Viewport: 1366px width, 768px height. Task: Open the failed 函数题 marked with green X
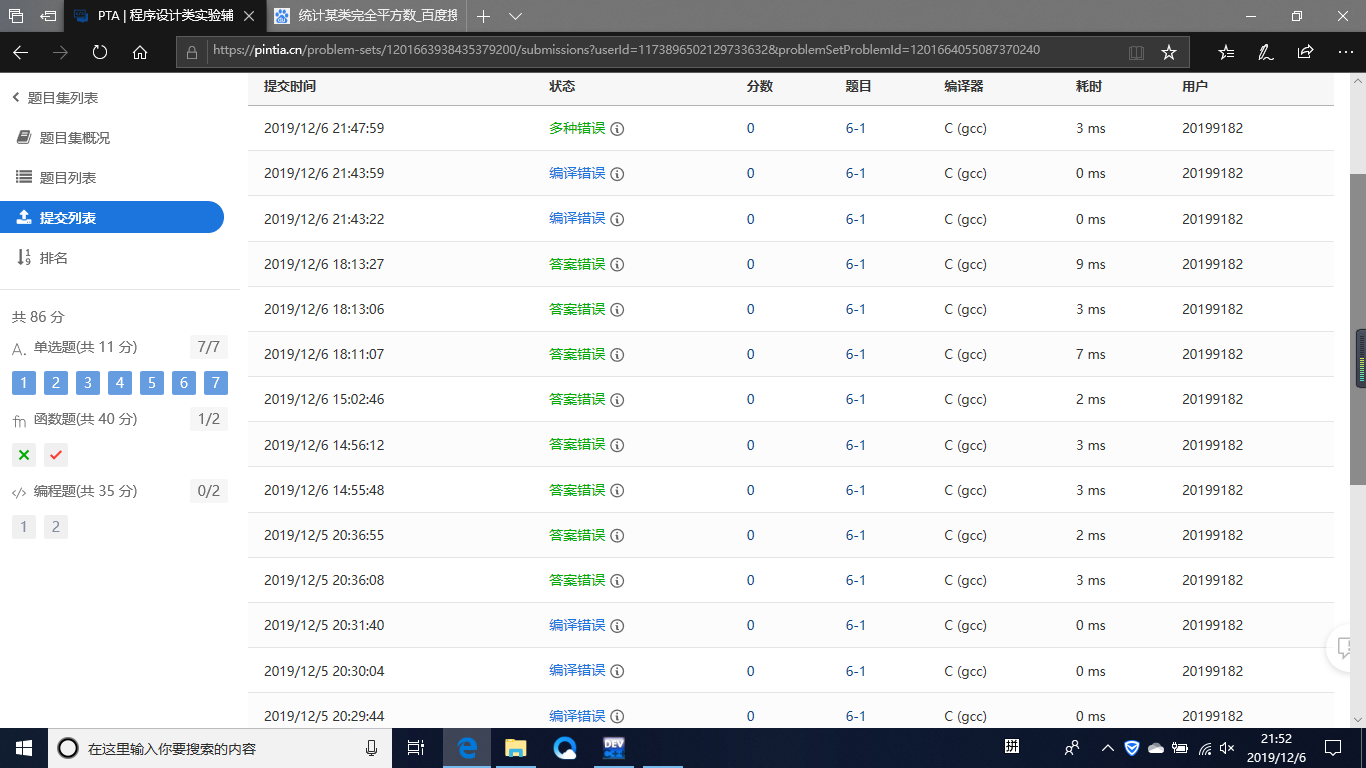point(24,455)
